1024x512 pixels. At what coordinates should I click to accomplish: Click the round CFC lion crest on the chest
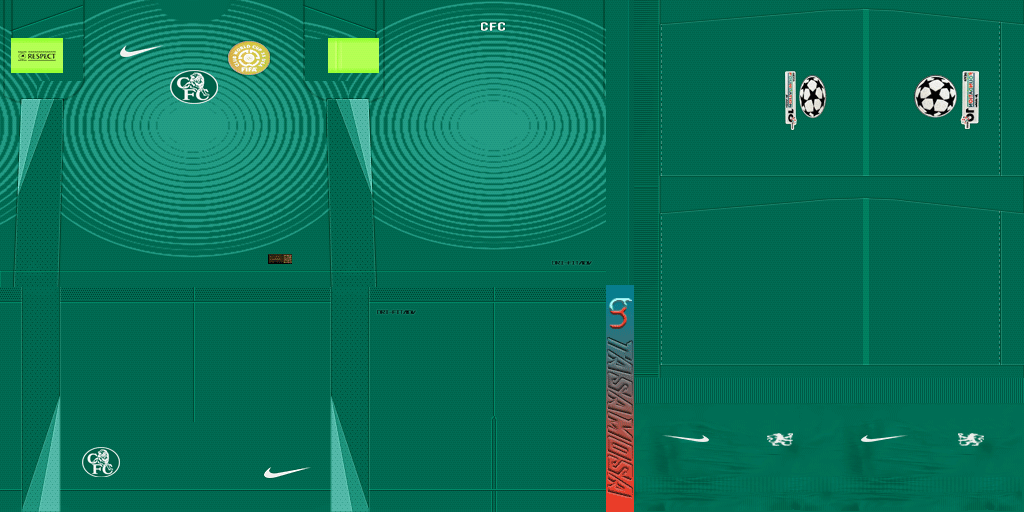194,87
